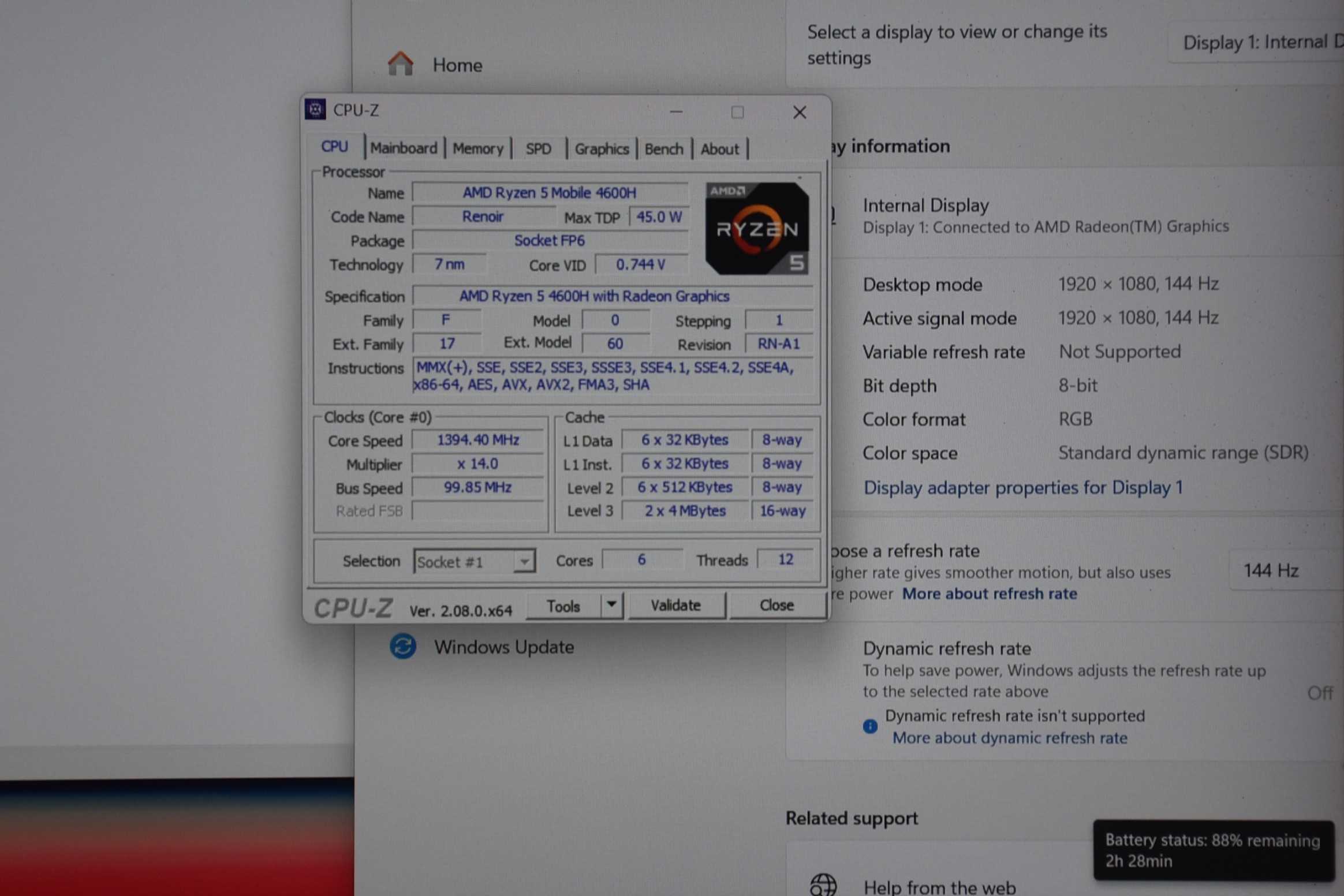The width and height of the screenshot is (1344, 896).
Task: Open the Display 1 selection dropdown
Action: point(1259,43)
